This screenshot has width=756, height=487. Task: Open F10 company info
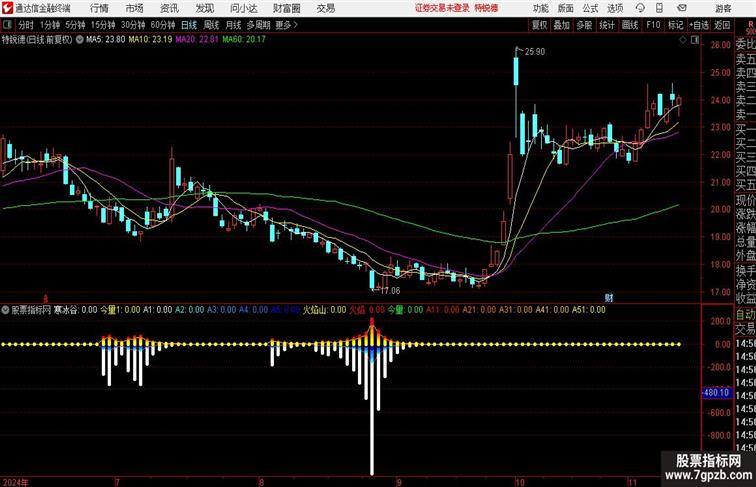pyautogui.click(x=653, y=25)
